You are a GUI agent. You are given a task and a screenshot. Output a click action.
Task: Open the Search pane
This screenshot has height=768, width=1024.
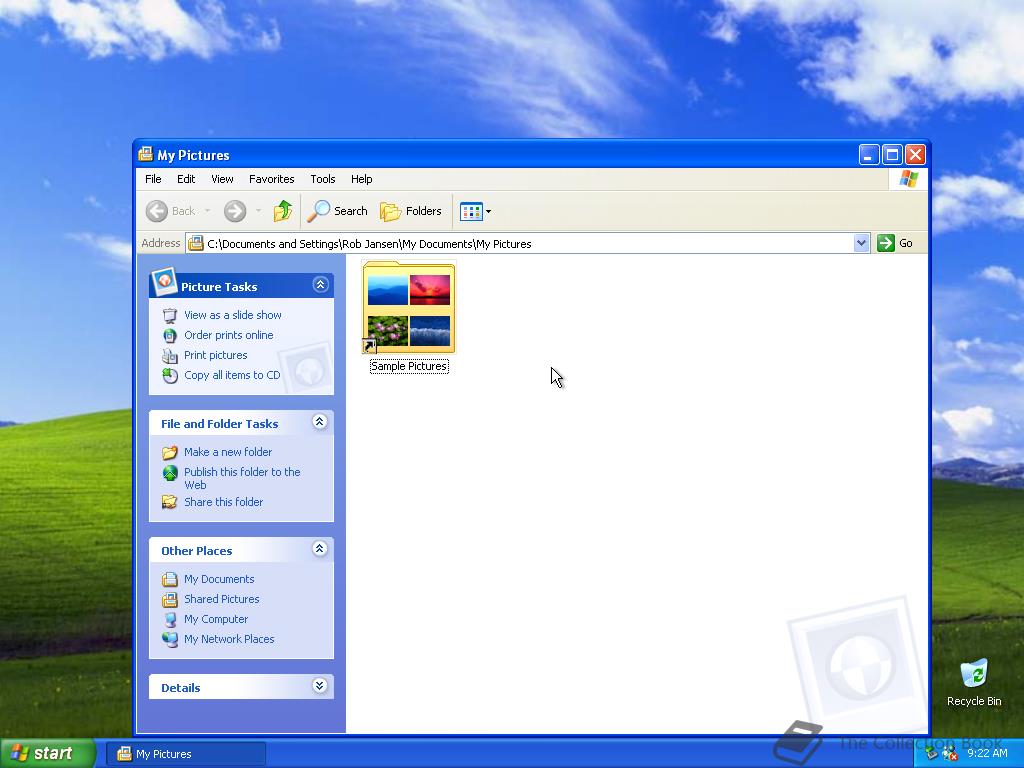coord(338,211)
